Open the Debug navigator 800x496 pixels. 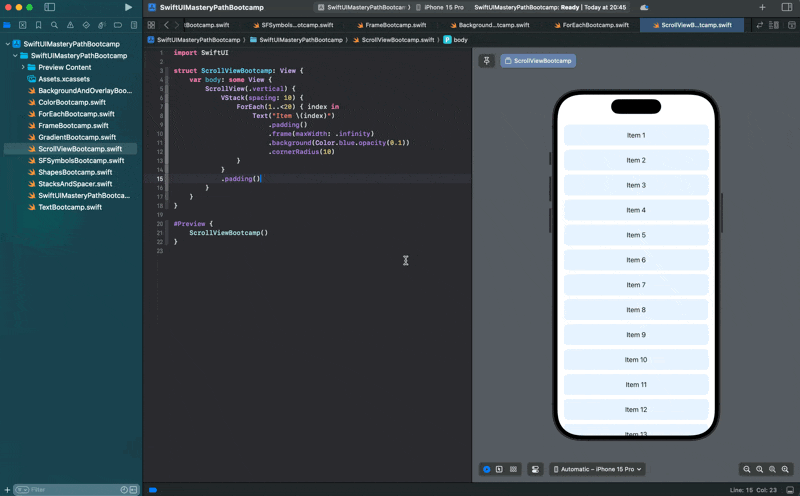[102, 25]
